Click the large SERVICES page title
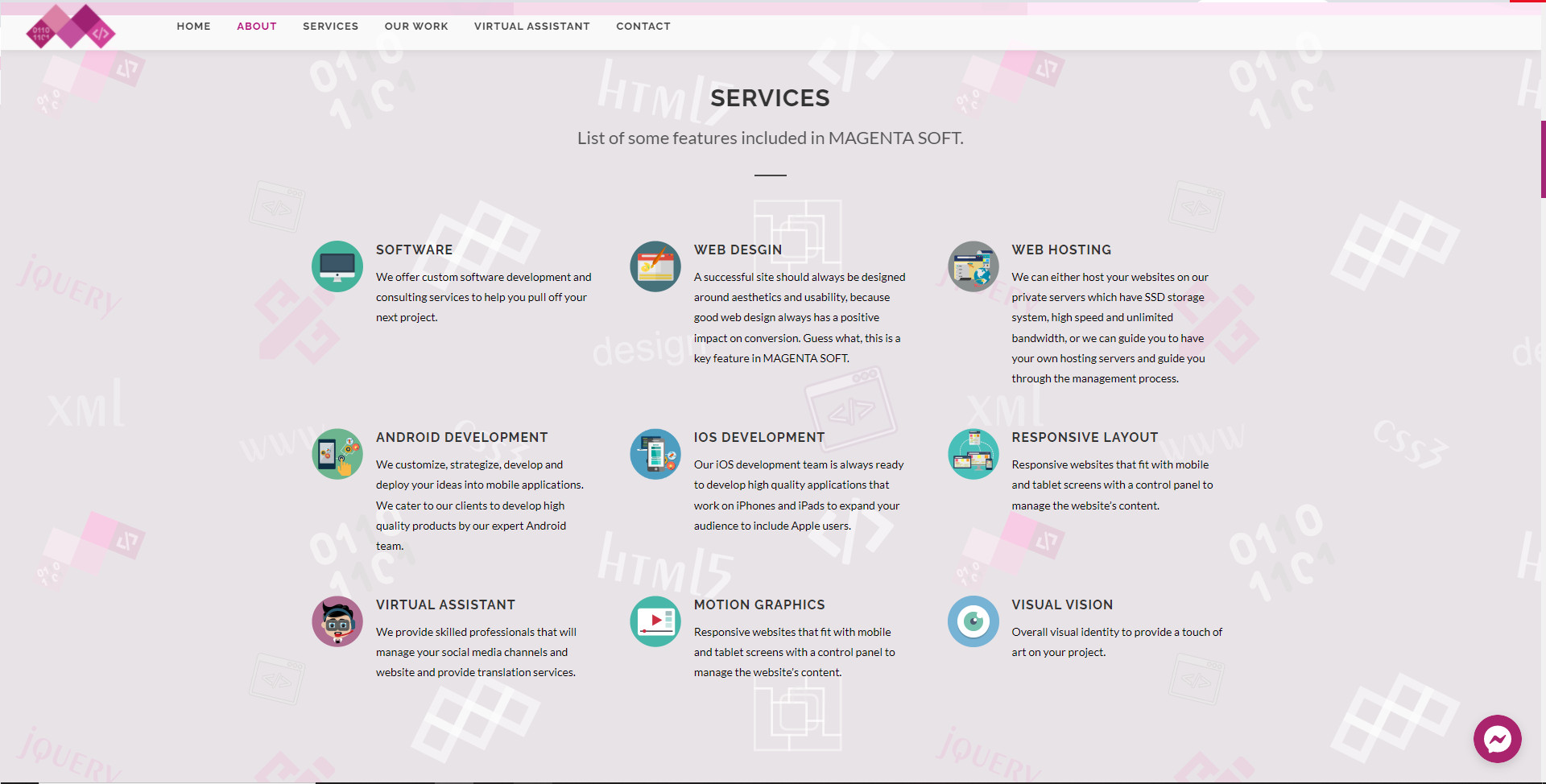The height and width of the screenshot is (784, 1546). point(771,98)
